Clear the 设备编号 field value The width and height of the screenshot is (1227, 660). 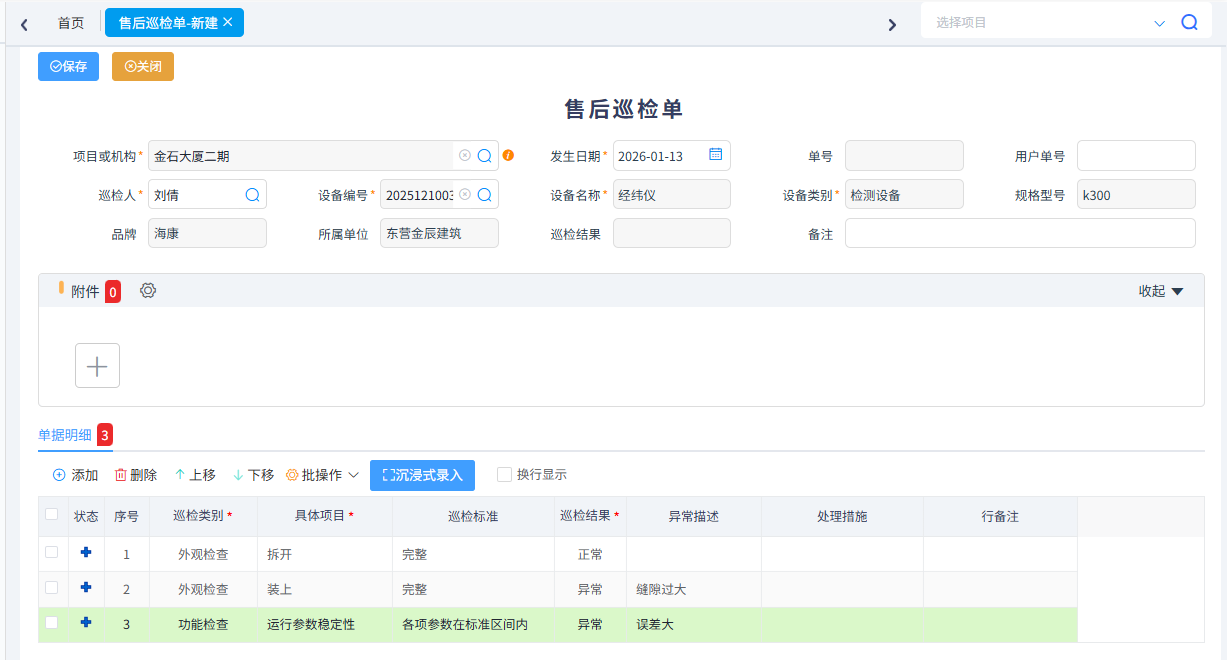coord(464,193)
